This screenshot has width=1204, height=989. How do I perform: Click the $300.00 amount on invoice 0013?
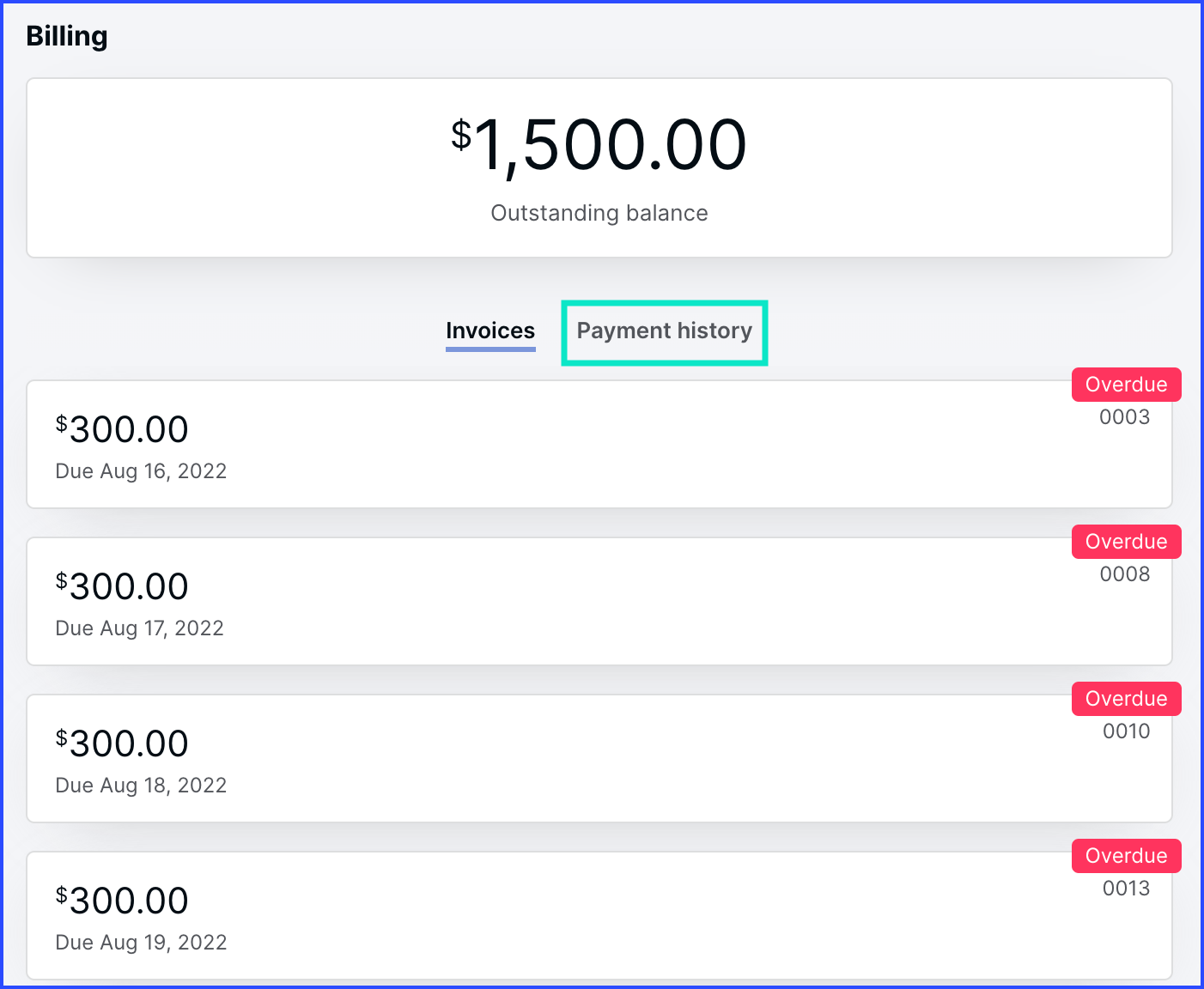pos(122,901)
